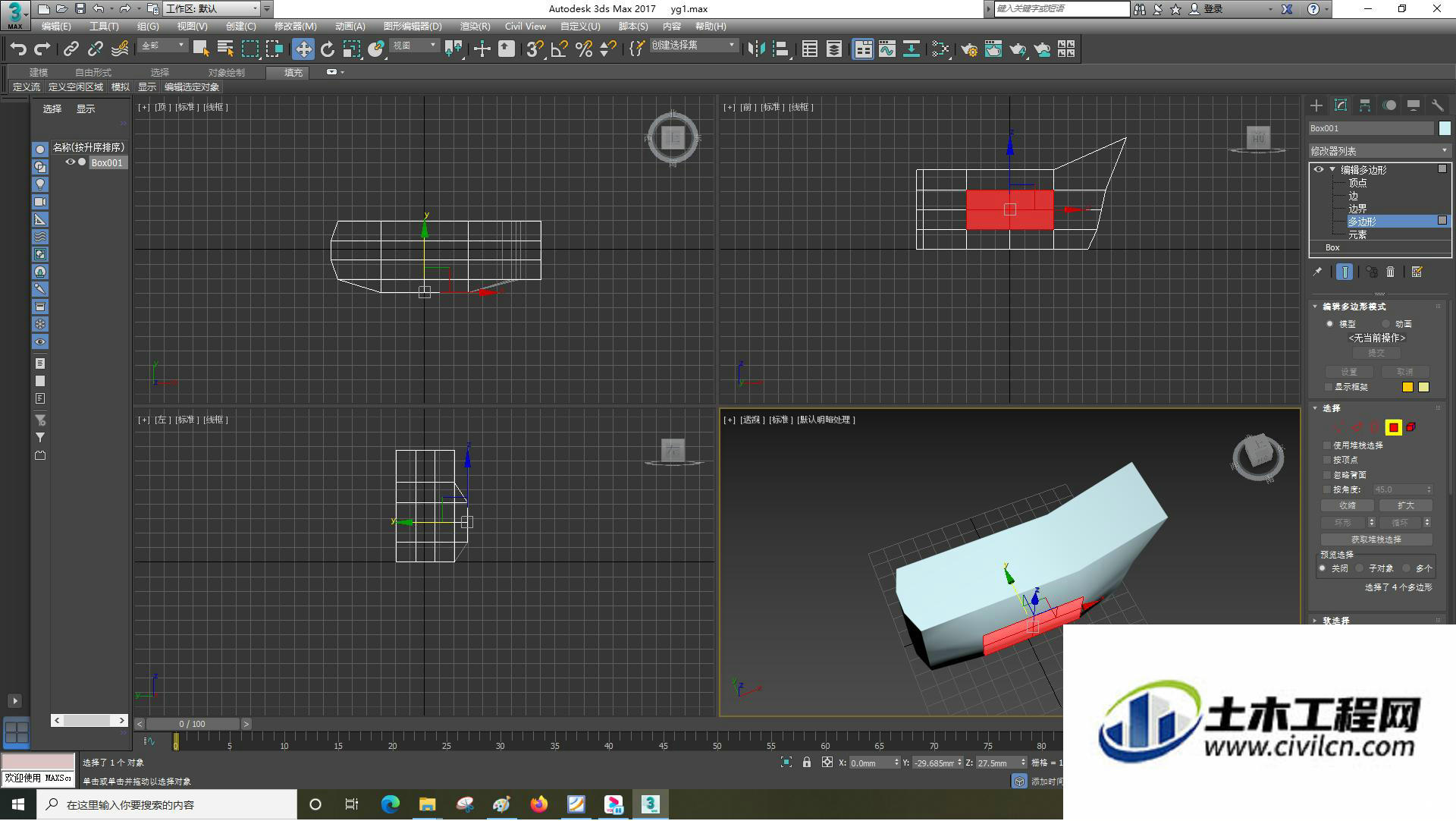This screenshot has width=1456, height=821.
Task: Remove modifier with trash can icon
Action: 1391,272
